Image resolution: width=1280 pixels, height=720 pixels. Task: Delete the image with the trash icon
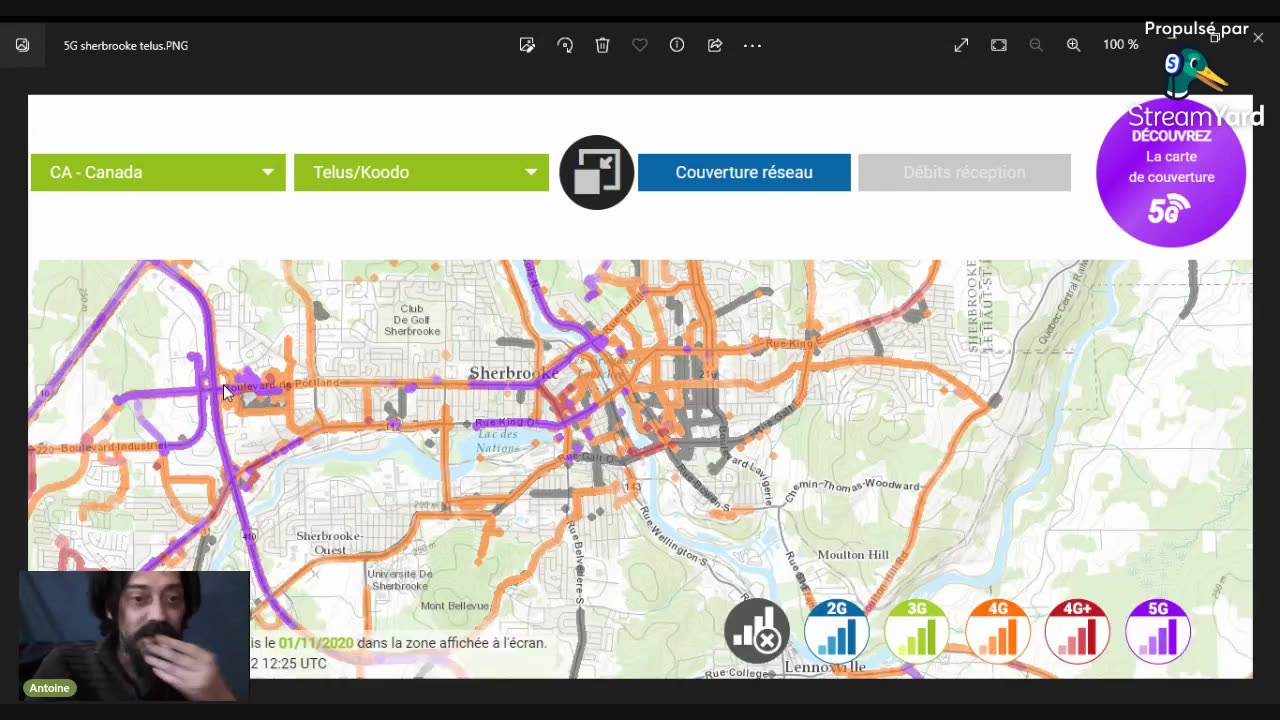tap(602, 45)
